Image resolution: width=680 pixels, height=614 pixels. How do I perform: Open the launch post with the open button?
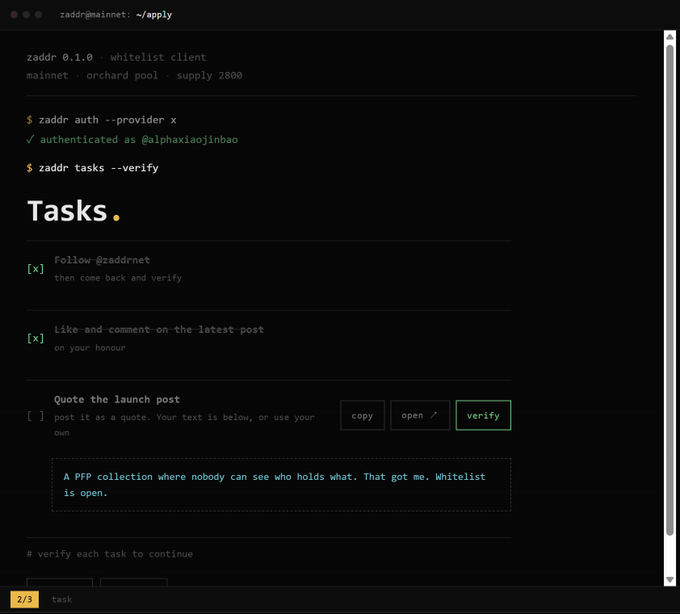click(x=420, y=415)
